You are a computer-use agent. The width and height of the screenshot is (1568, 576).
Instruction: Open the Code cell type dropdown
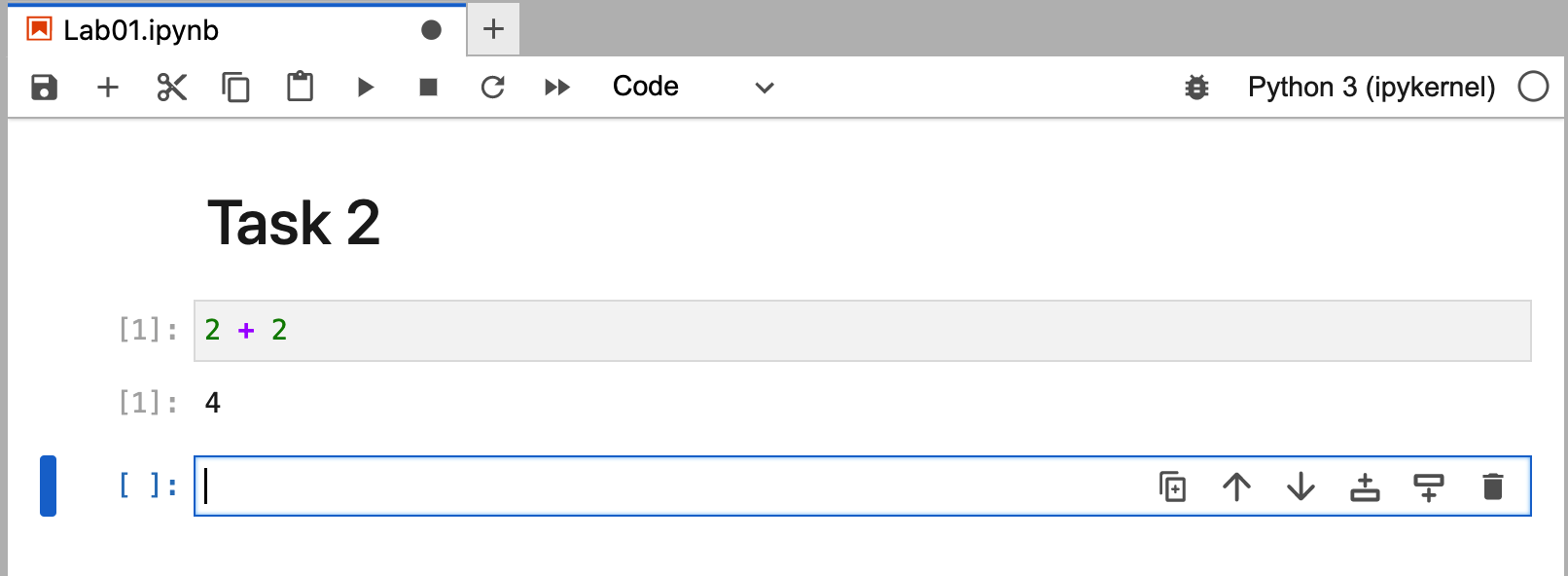[x=693, y=88]
